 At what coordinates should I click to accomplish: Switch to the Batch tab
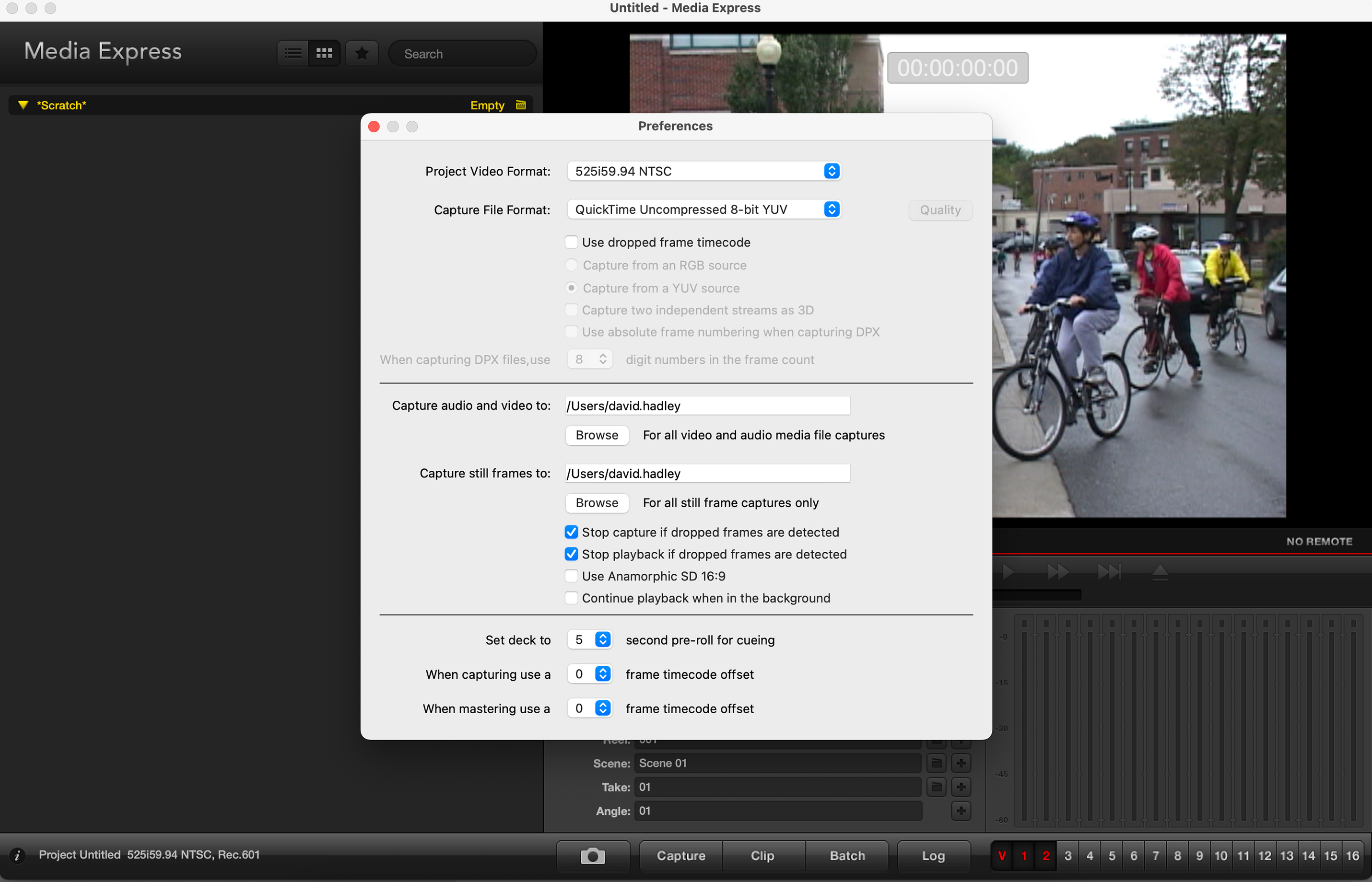[847, 856]
